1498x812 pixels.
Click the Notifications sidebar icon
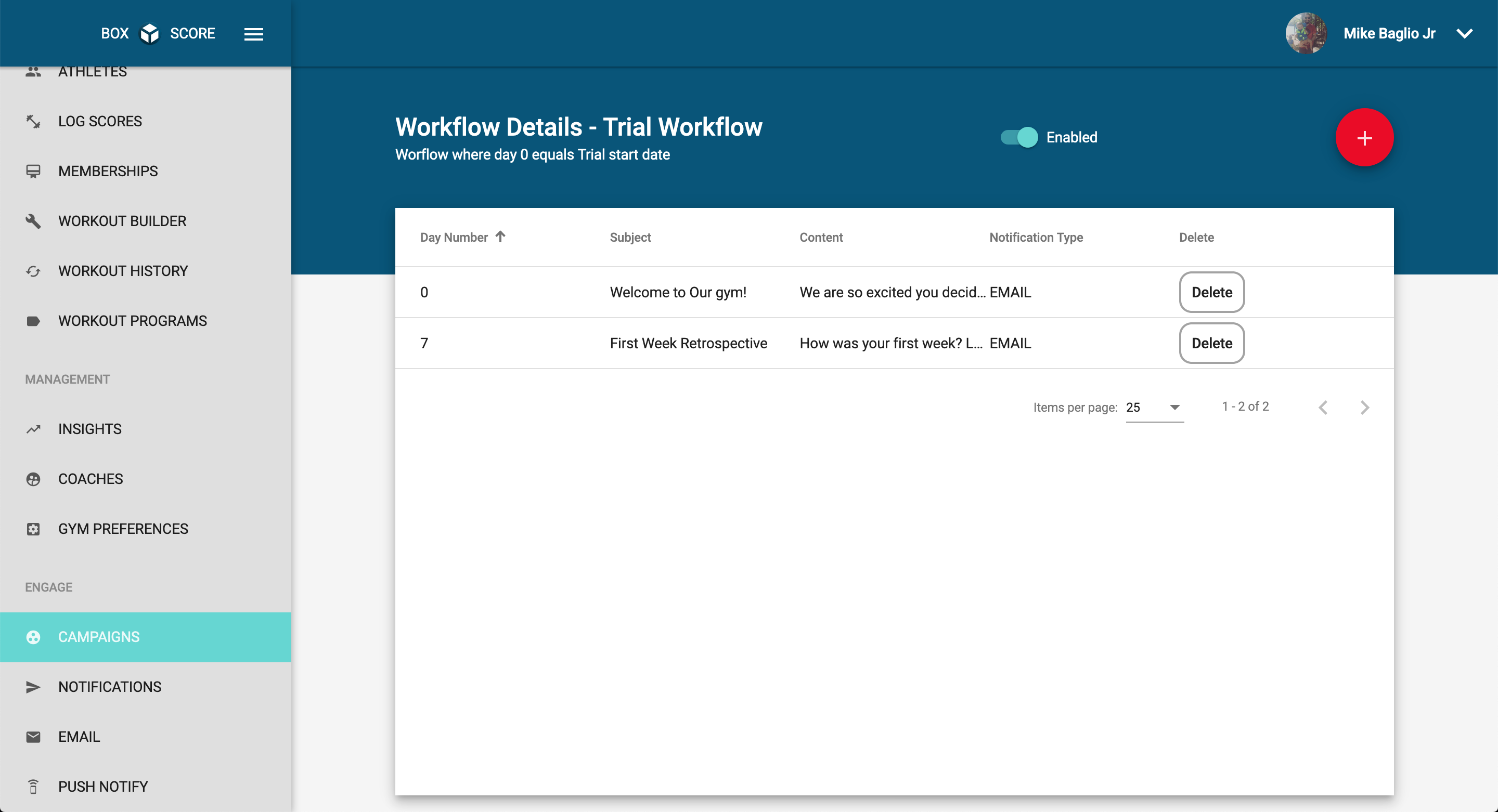pos(34,687)
